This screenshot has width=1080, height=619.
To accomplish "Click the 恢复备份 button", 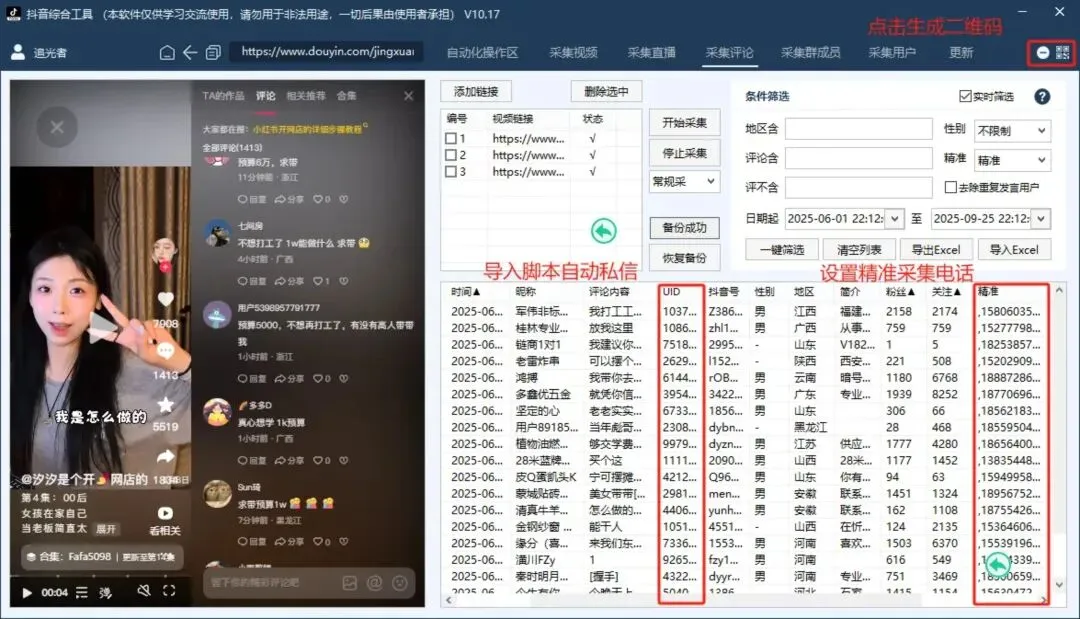I will [685, 258].
